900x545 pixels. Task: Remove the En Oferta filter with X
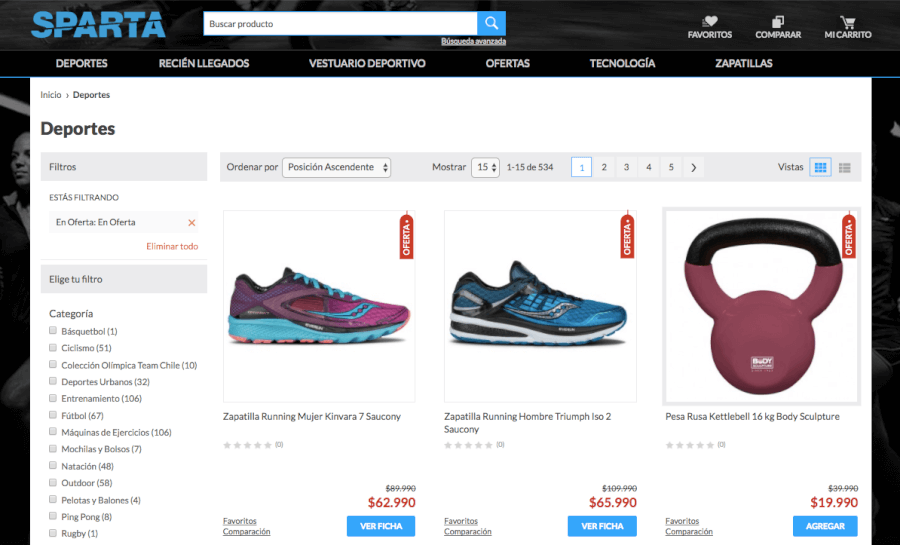192,223
